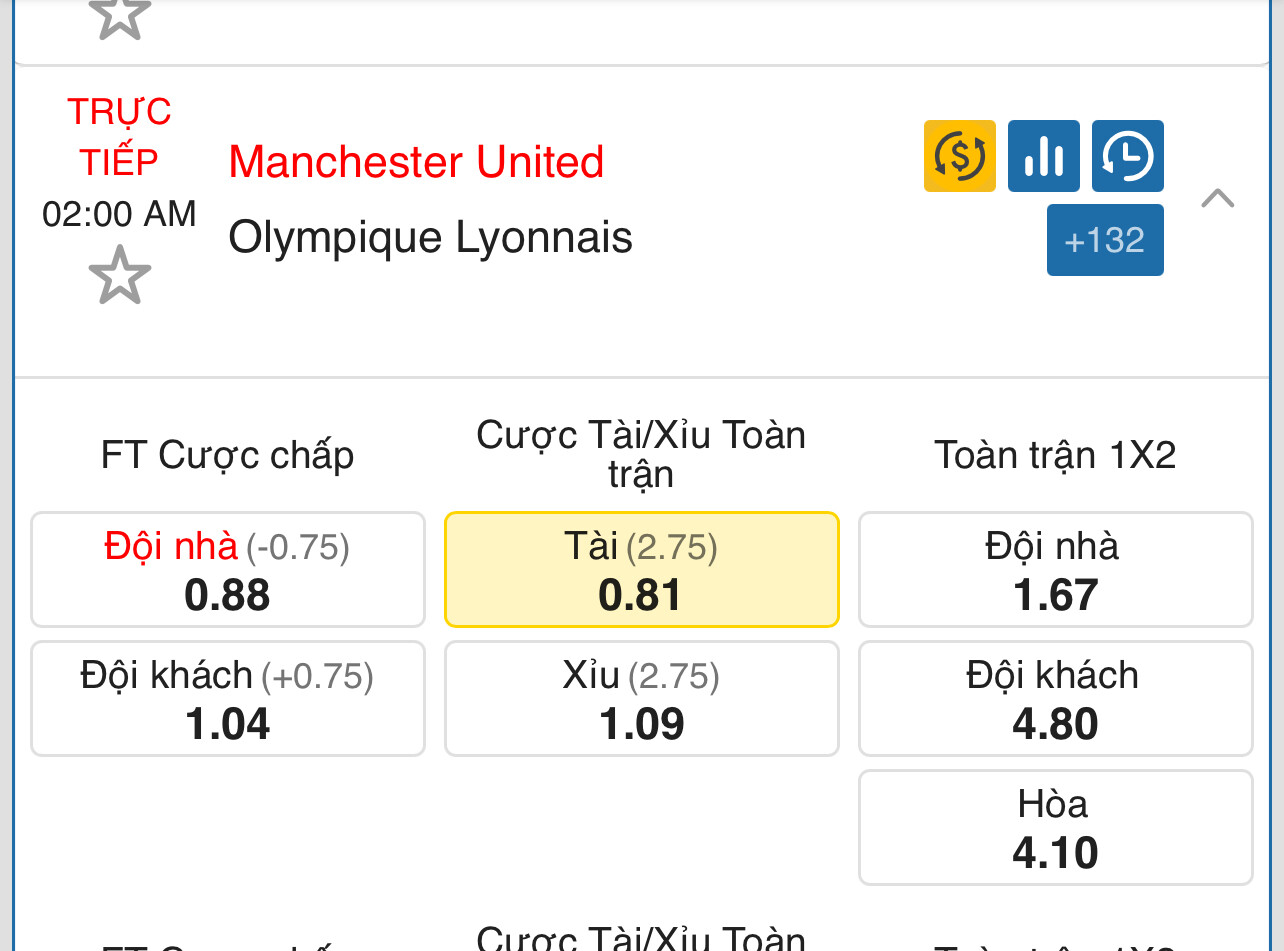Open Olympique Lyonnais team name link
Viewport: 1284px width, 951px height.
(430, 238)
